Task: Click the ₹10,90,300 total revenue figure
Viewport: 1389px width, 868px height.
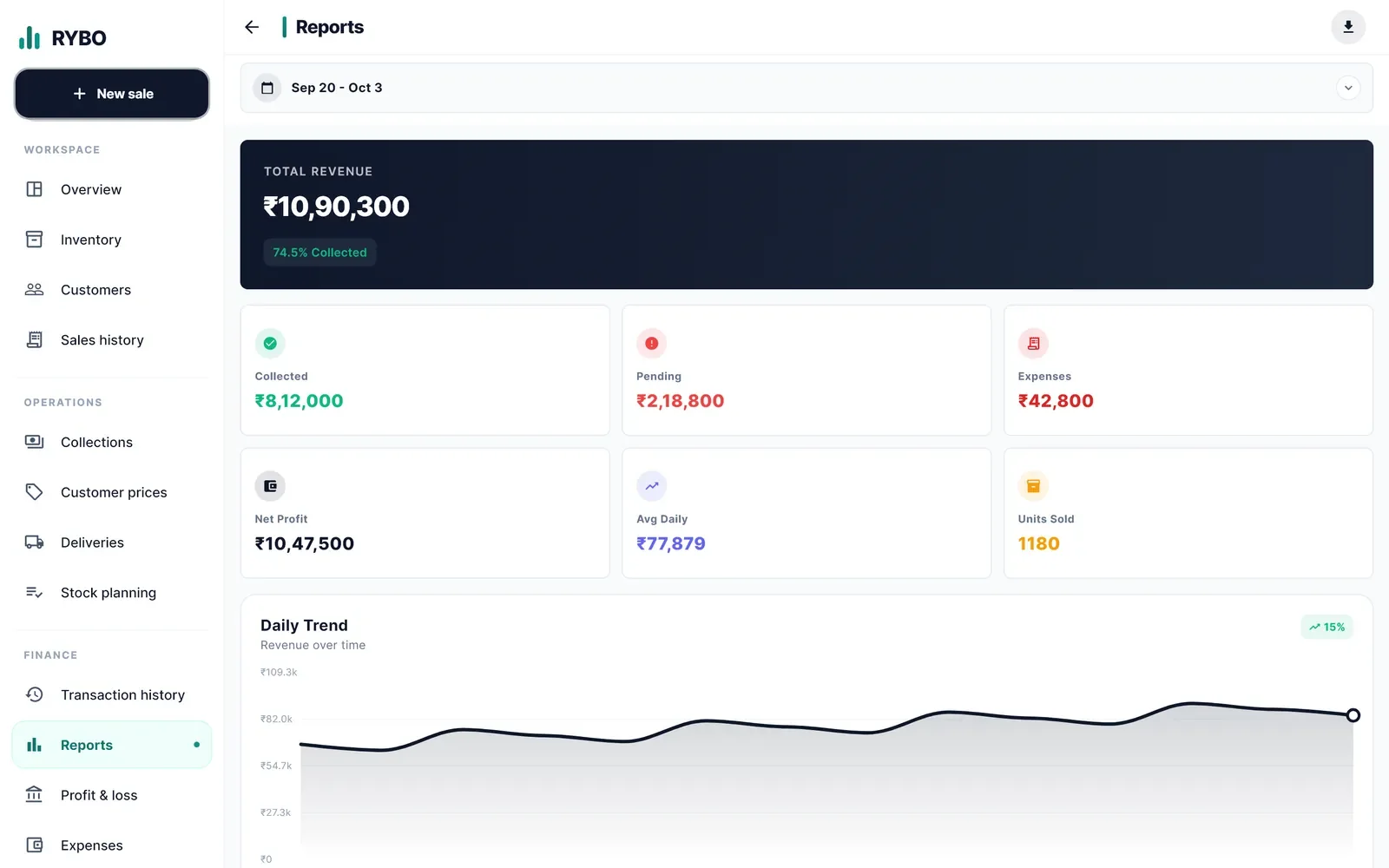Action: pyautogui.click(x=336, y=207)
